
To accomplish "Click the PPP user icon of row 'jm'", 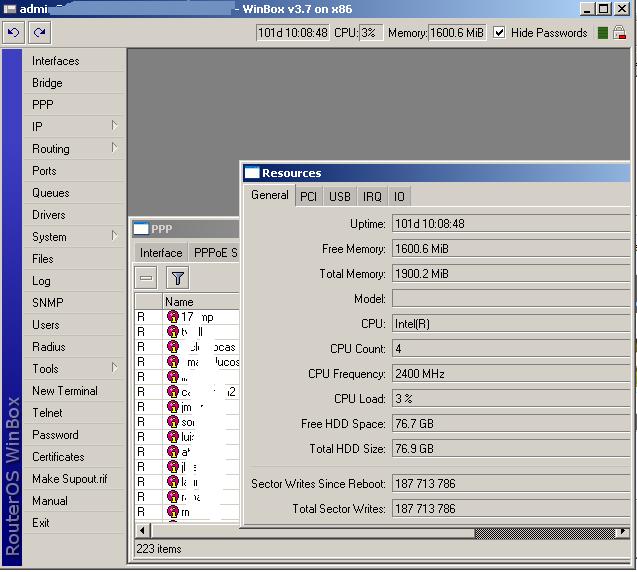I will tap(173, 407).
